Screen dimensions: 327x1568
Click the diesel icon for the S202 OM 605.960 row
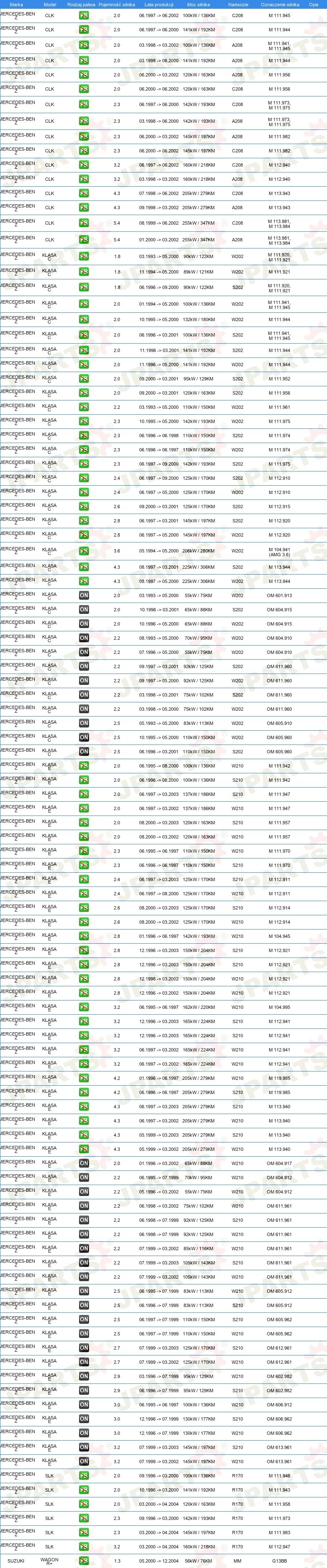84,752
